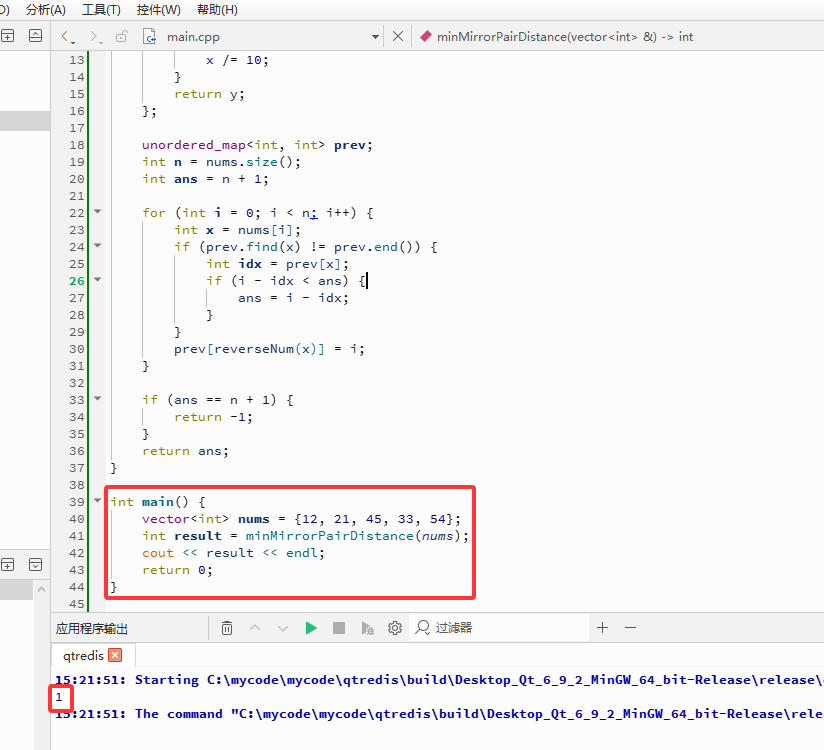Click the nums vector declaration on line 40
This screenshot has width=824, height=750.
(301, 519)
